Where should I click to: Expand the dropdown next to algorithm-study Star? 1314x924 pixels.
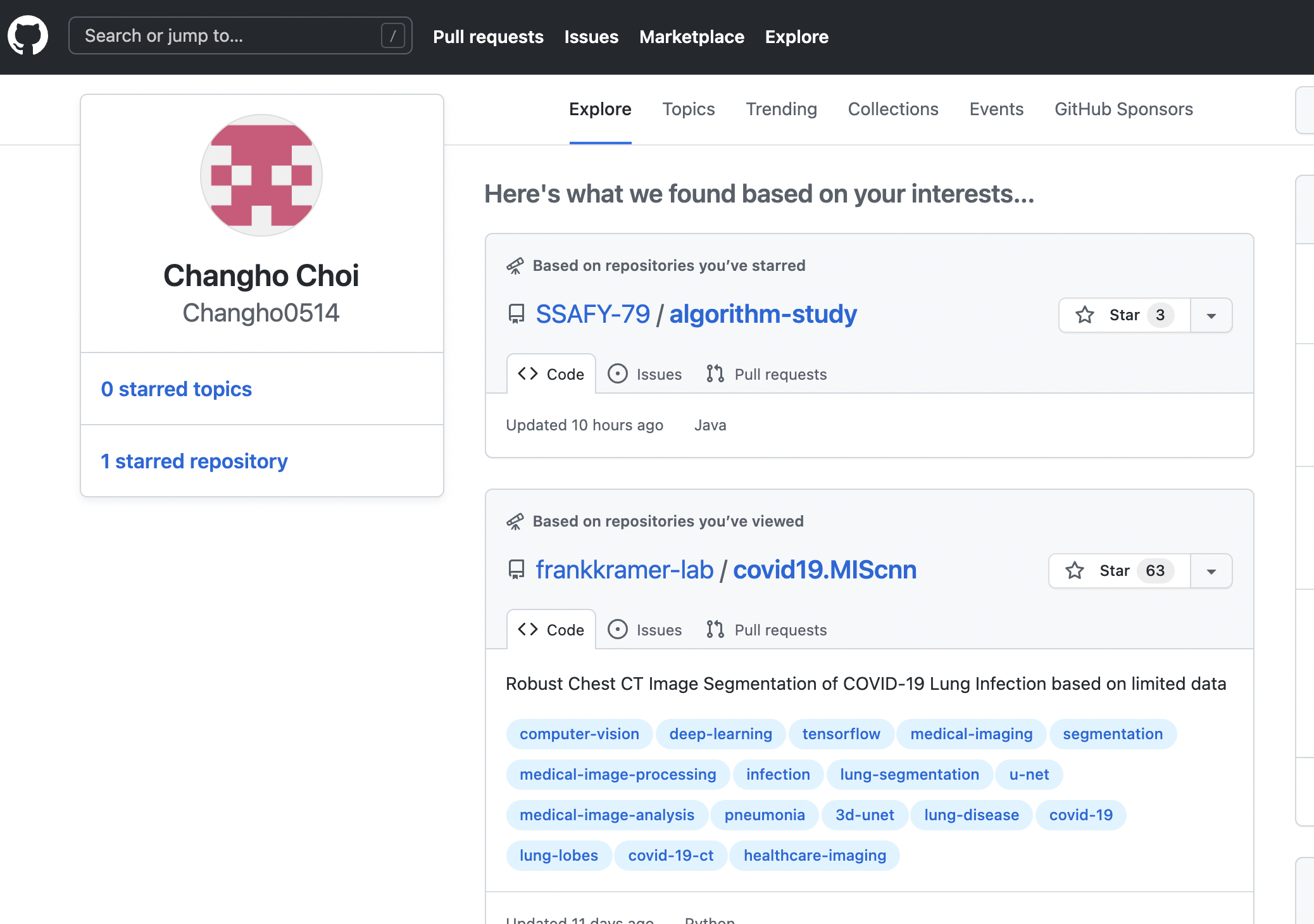pos(1211,315)
